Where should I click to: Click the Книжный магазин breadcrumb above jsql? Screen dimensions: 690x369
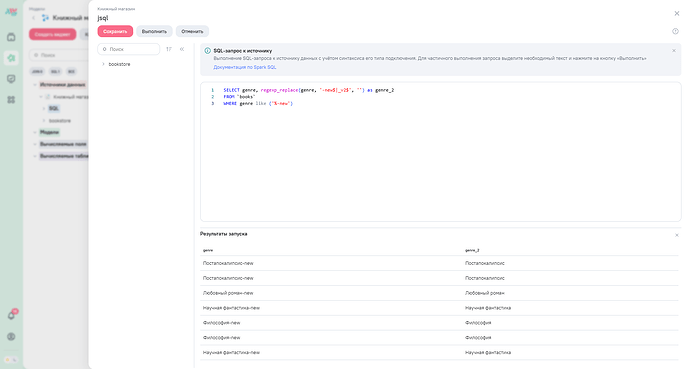coord(116,9)
